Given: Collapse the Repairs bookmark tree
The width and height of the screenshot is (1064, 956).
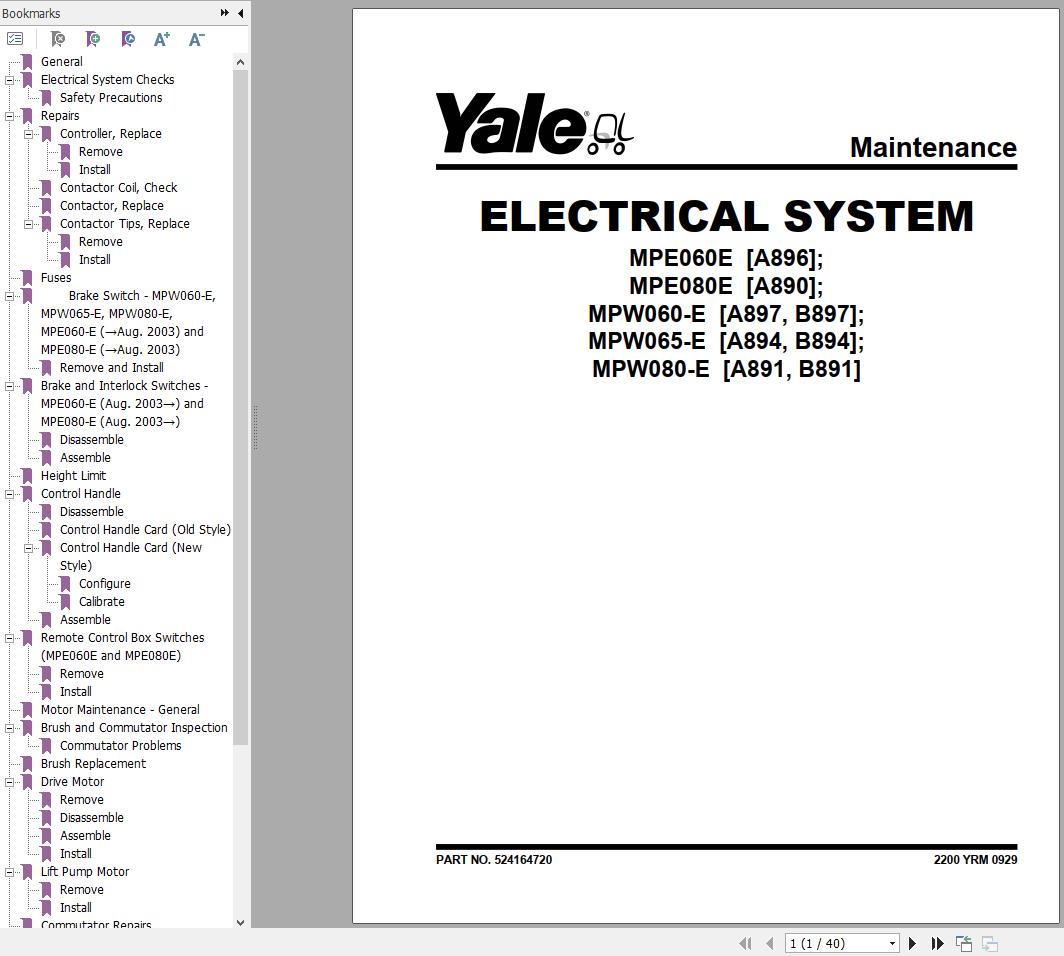Looking at the screenshot, I should pos(10,115).
